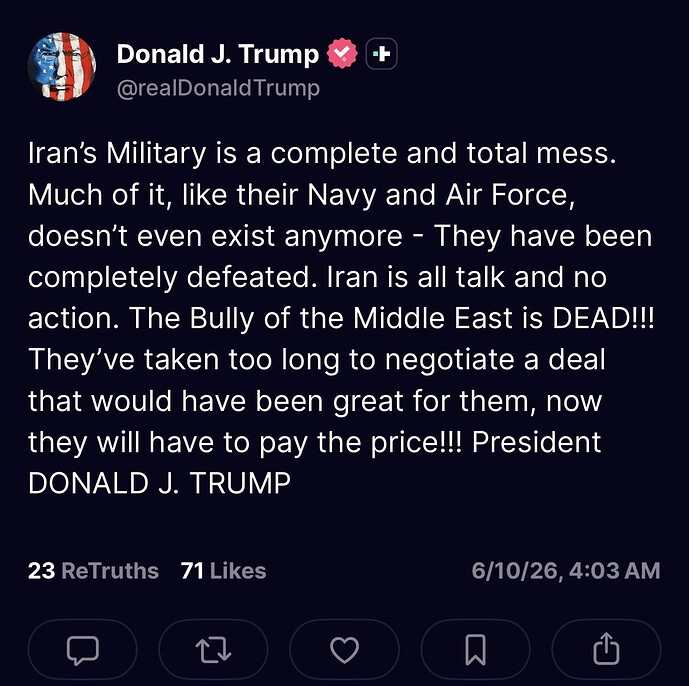Open the flag-painted profile avatar
The image size is (689, 686).
click(x=62, y=67)
